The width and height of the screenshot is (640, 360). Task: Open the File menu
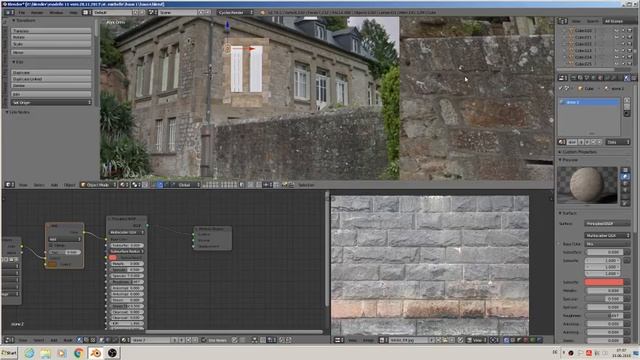(22, 13)
